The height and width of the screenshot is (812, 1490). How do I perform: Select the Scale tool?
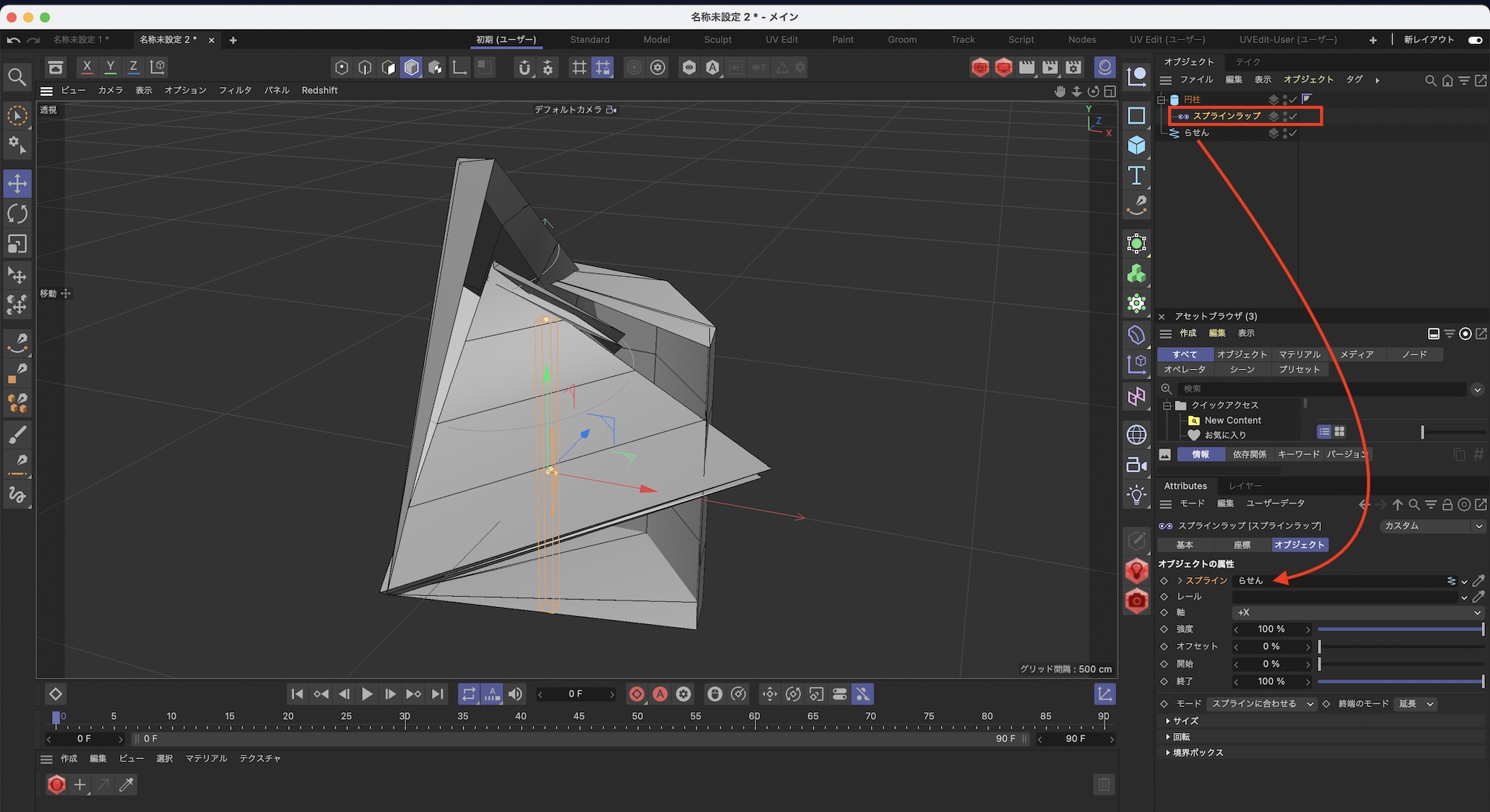17,244
